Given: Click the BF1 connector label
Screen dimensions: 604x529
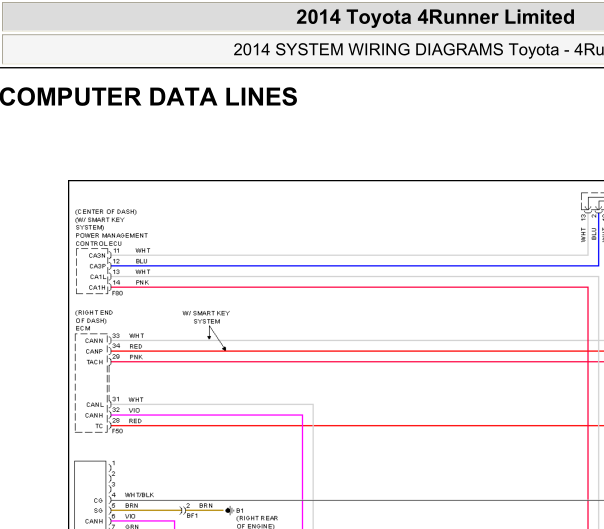Looking at the screenshot, I should [192, 516].
